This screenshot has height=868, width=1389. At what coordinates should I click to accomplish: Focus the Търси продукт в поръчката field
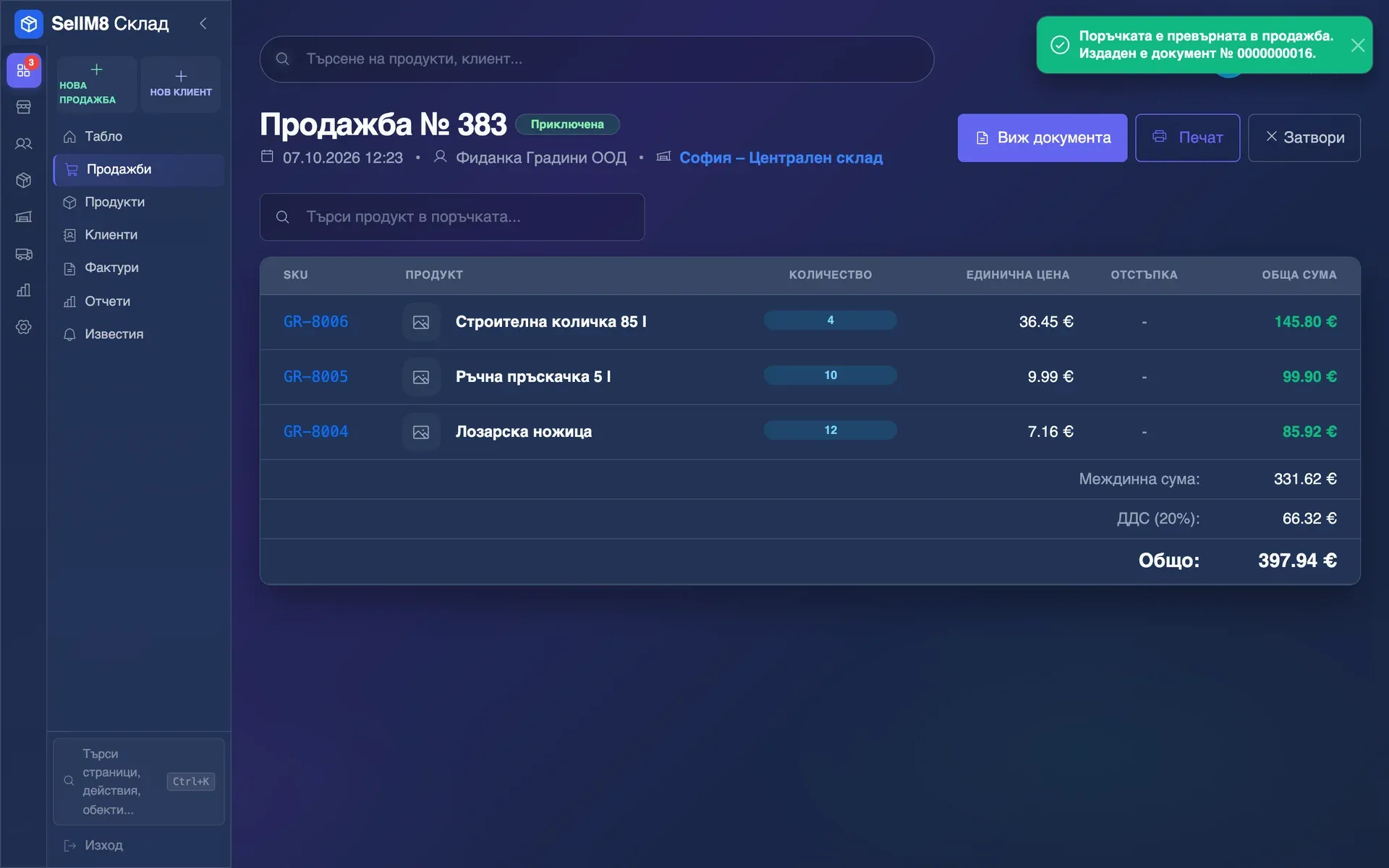[452, 217]
